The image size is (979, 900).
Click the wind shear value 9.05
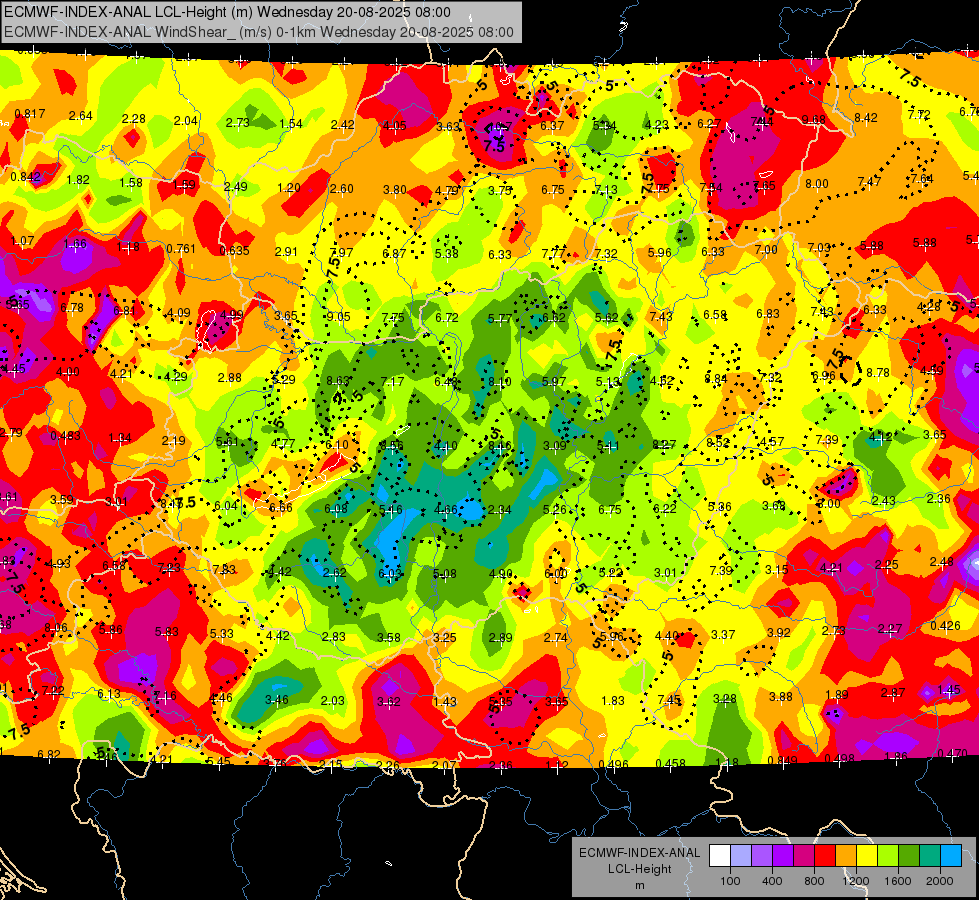pyautogui.click(x=338, y=317)
